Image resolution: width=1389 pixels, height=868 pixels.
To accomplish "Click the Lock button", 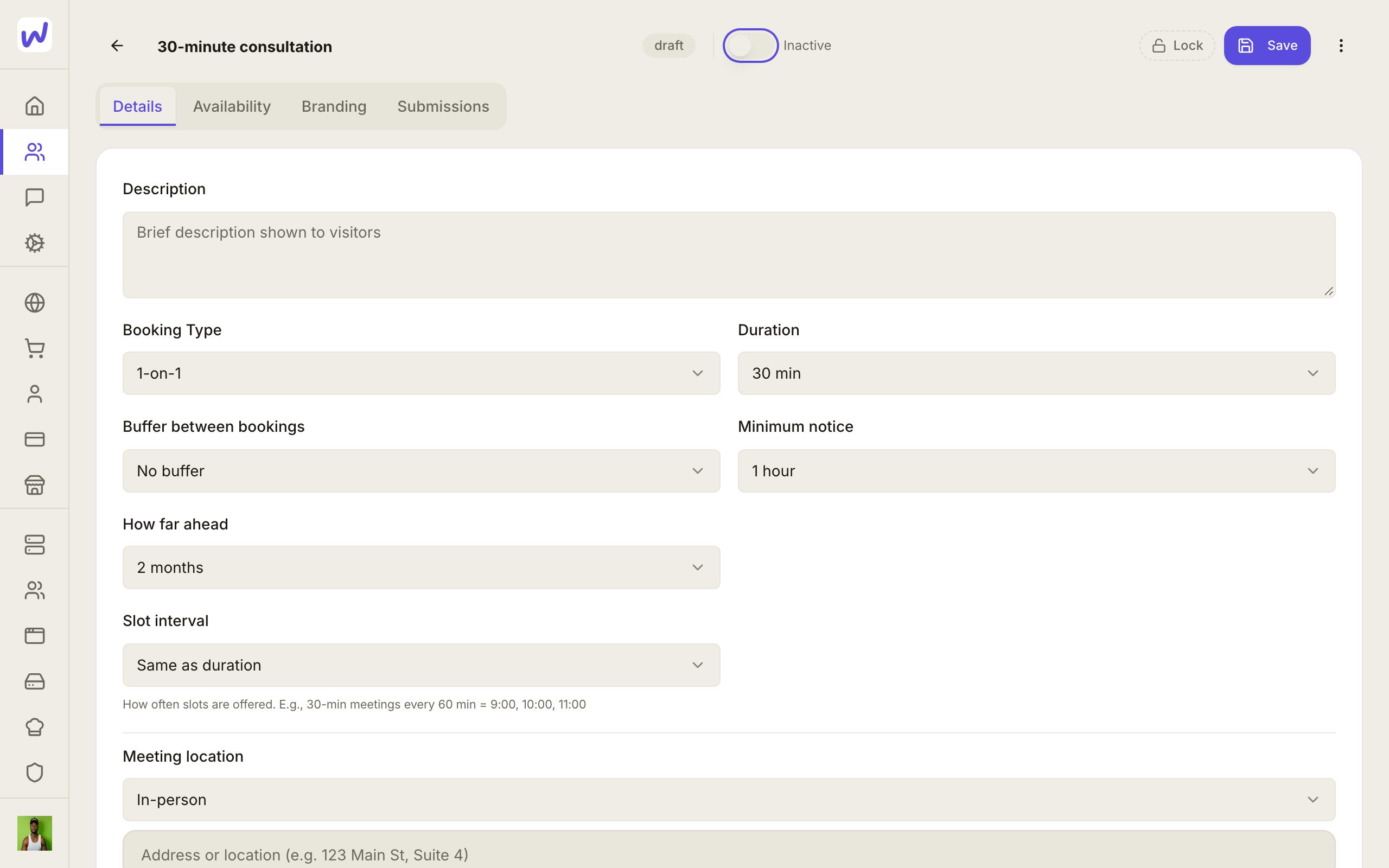I will (x=1177, y=46).
